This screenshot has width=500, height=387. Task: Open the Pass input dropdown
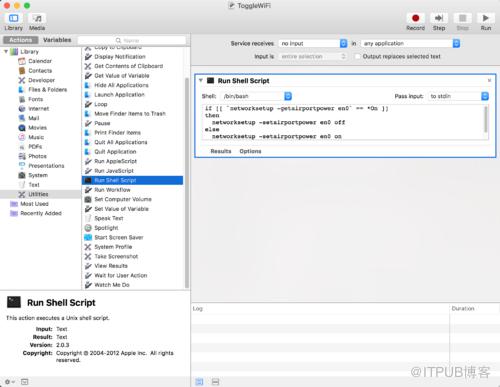click(x=458, y=96)
